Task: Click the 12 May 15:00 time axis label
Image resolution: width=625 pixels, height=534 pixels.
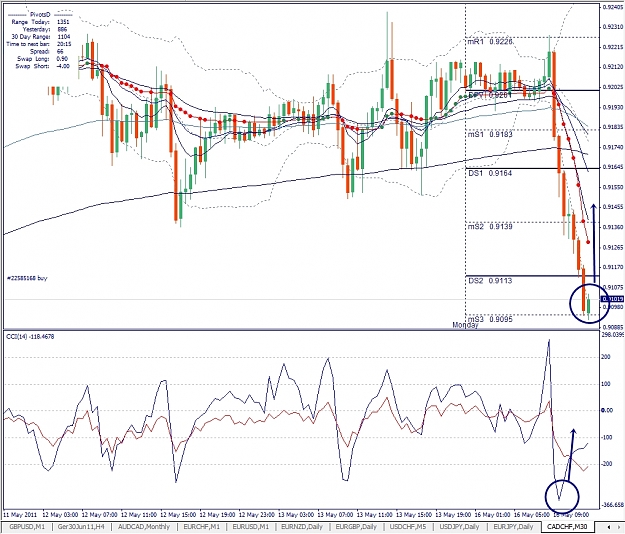Action: tap(179, 514)
